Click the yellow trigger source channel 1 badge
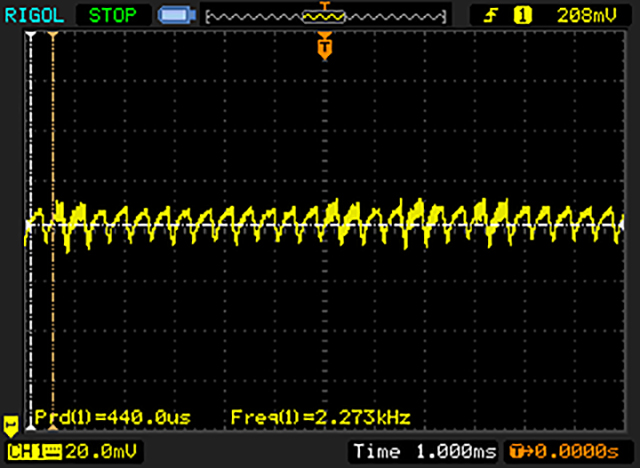640x468 pixels. click(521, 16)
